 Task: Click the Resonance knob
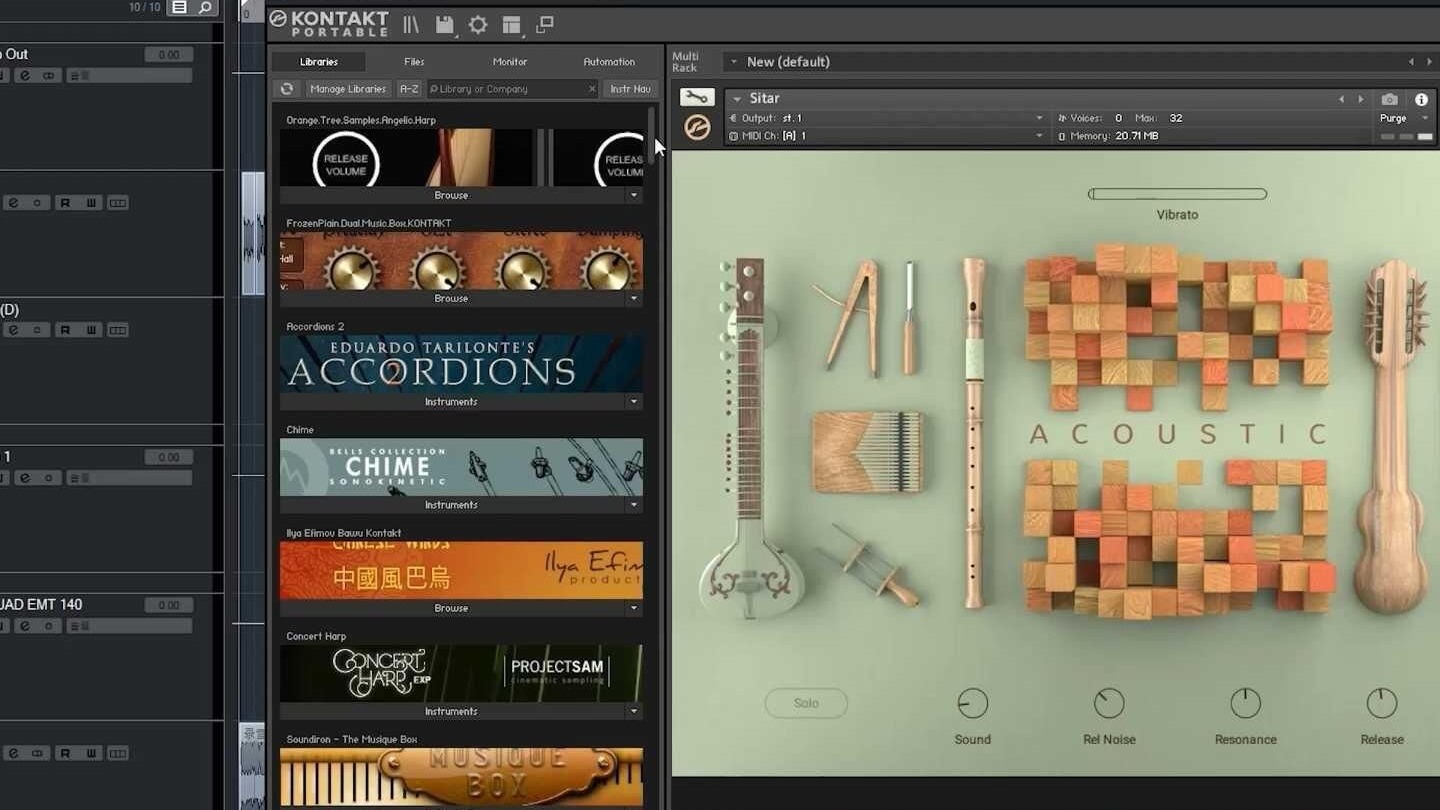1245,703
